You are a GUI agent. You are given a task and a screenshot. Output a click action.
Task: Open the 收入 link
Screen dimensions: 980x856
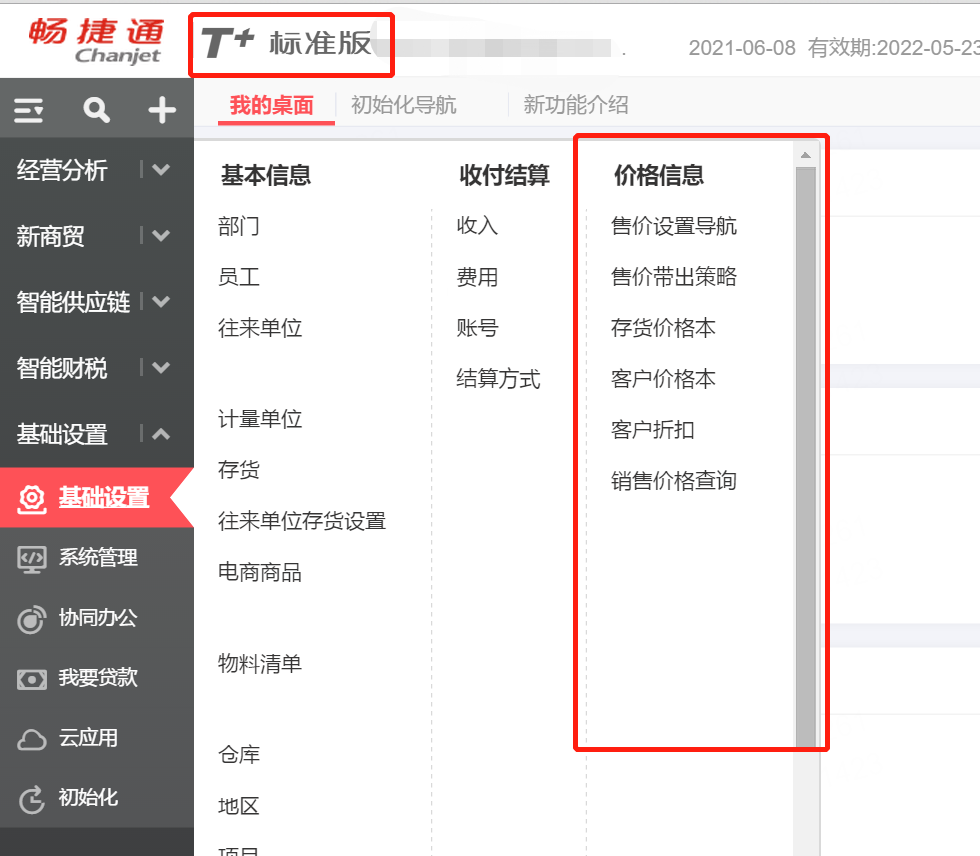(x=478, y=226)
